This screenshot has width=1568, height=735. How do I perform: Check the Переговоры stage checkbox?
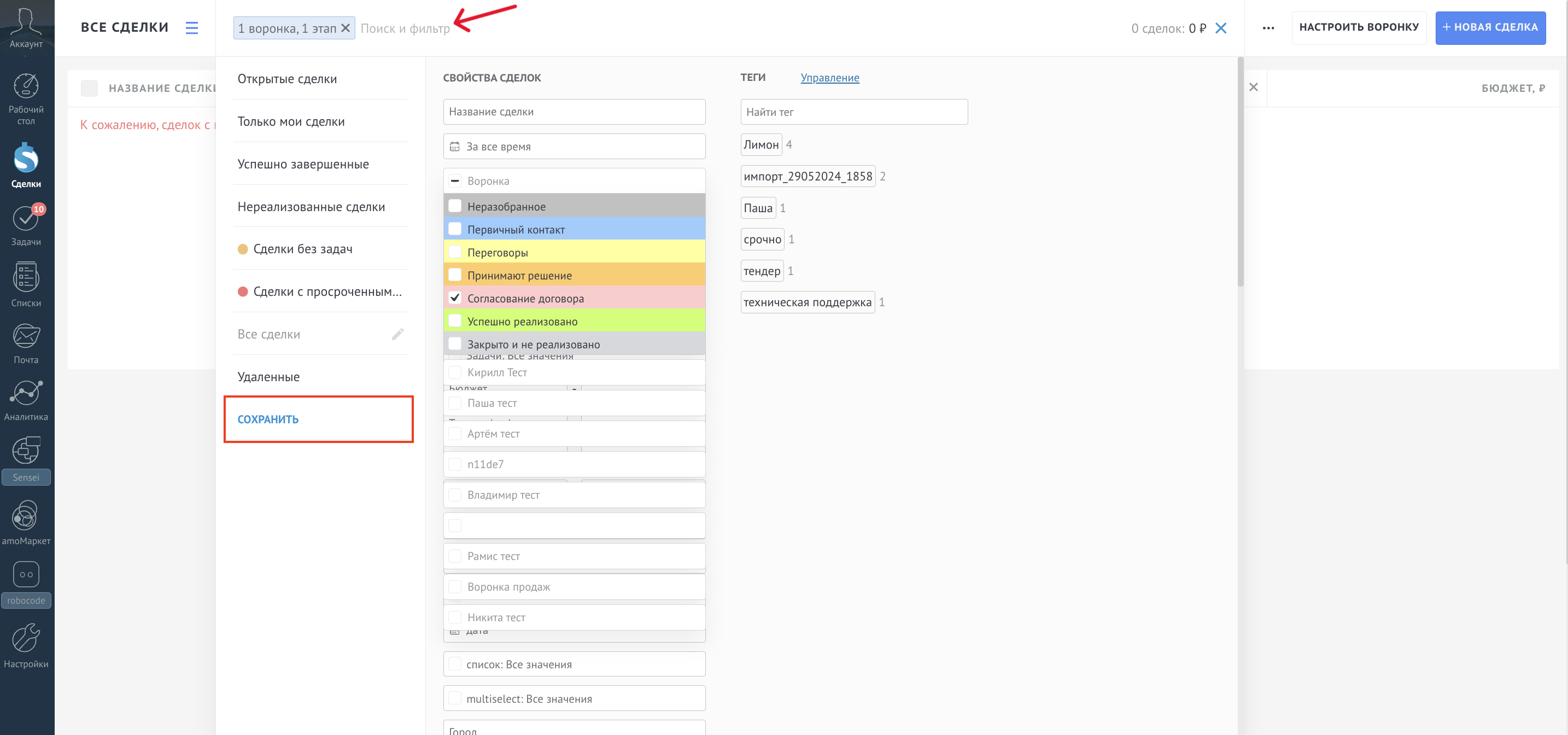click(455, 252)
